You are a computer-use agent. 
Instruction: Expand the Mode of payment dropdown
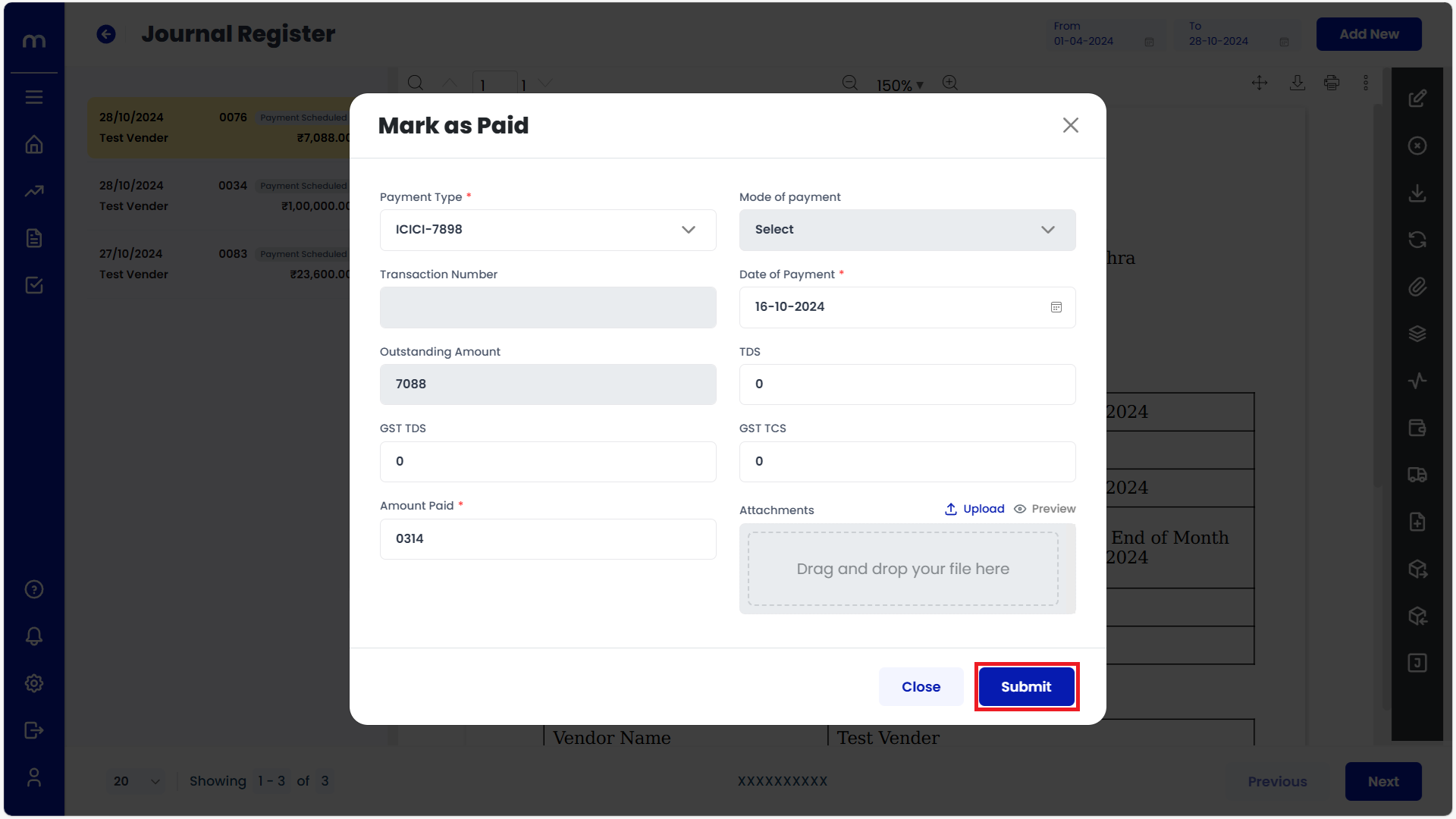pyautogui.click(x=907, y=230)
